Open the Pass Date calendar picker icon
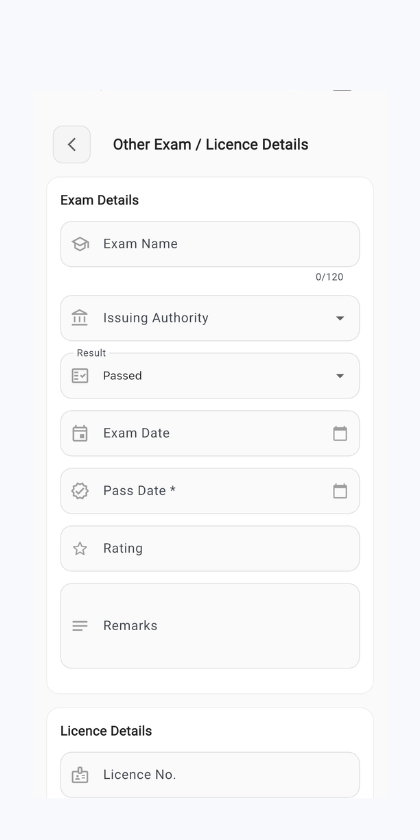The width and height of the screenshot is (420, 840). [340, 491]
